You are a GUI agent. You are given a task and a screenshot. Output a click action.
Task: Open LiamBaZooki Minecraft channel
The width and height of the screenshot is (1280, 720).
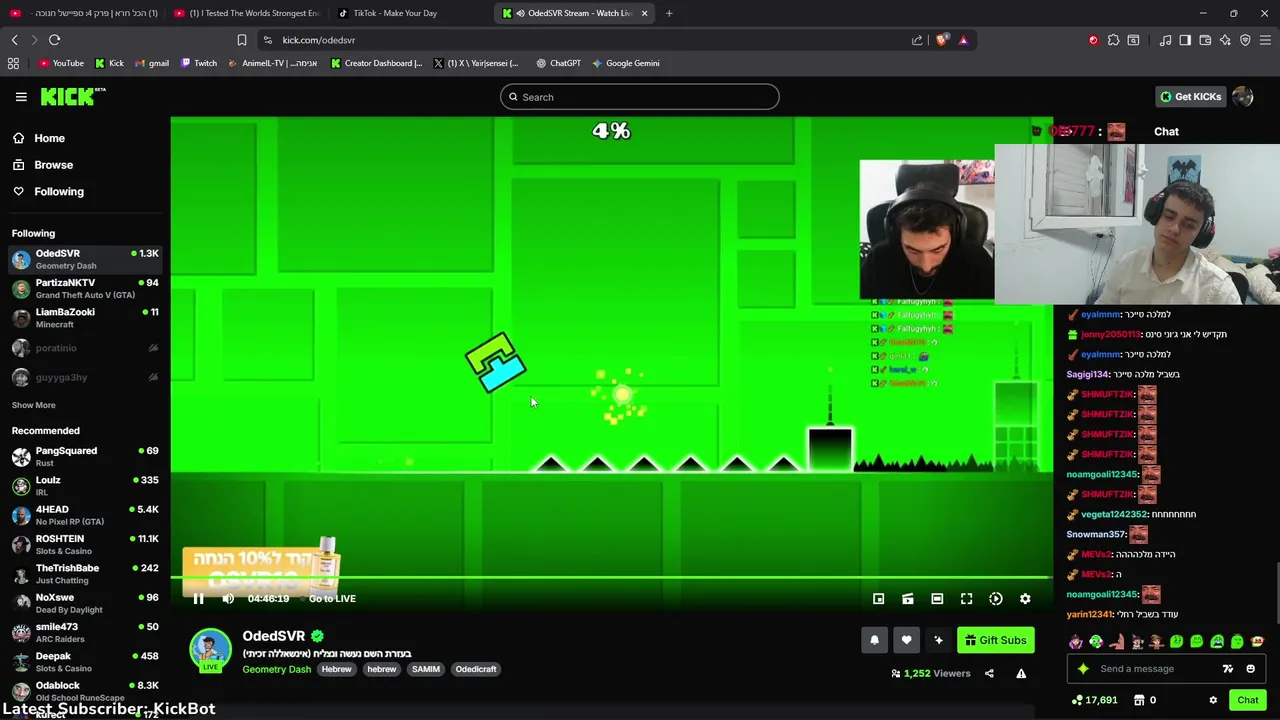click(85, 318)
